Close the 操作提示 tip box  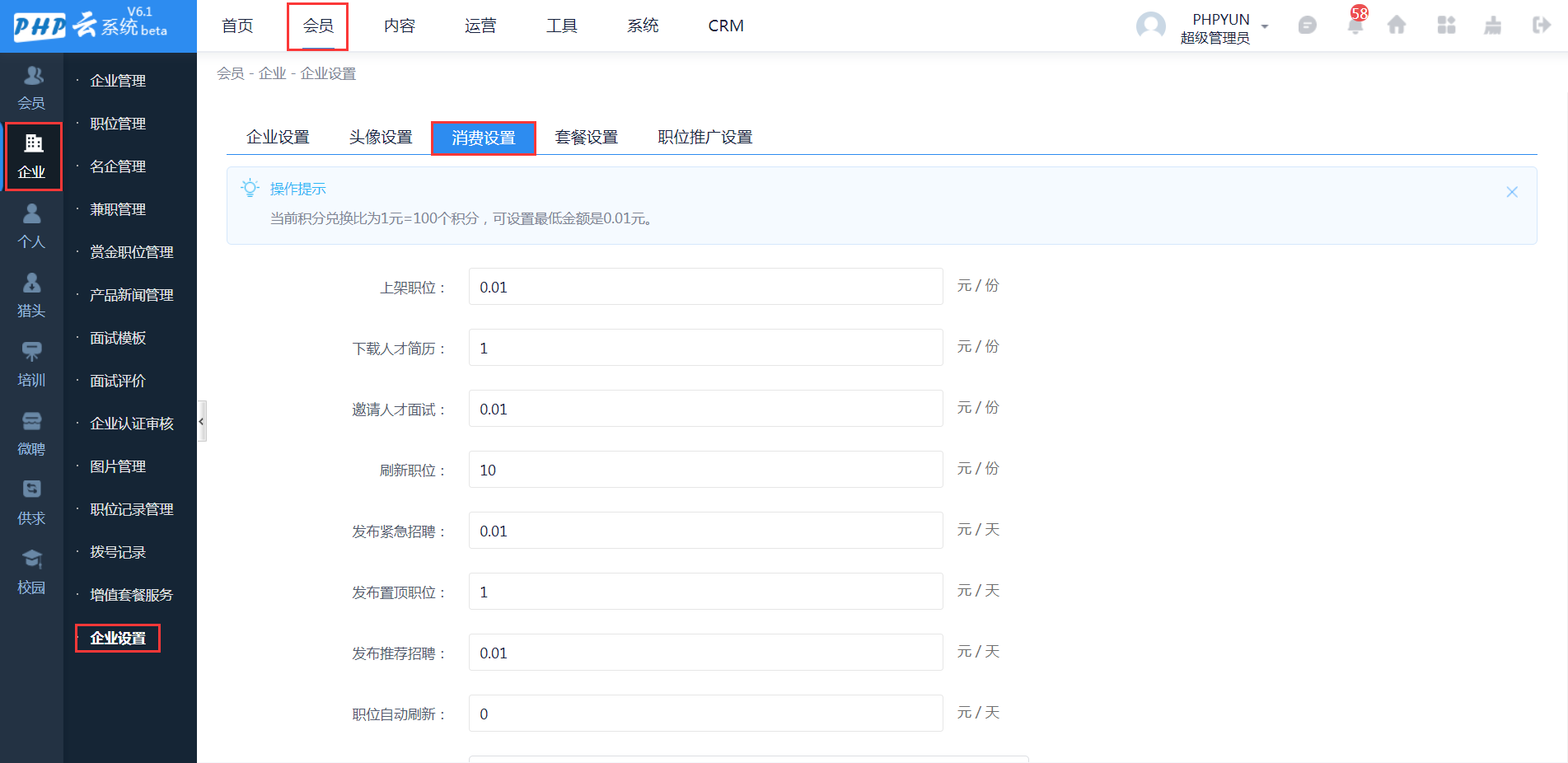[1512, 192]
